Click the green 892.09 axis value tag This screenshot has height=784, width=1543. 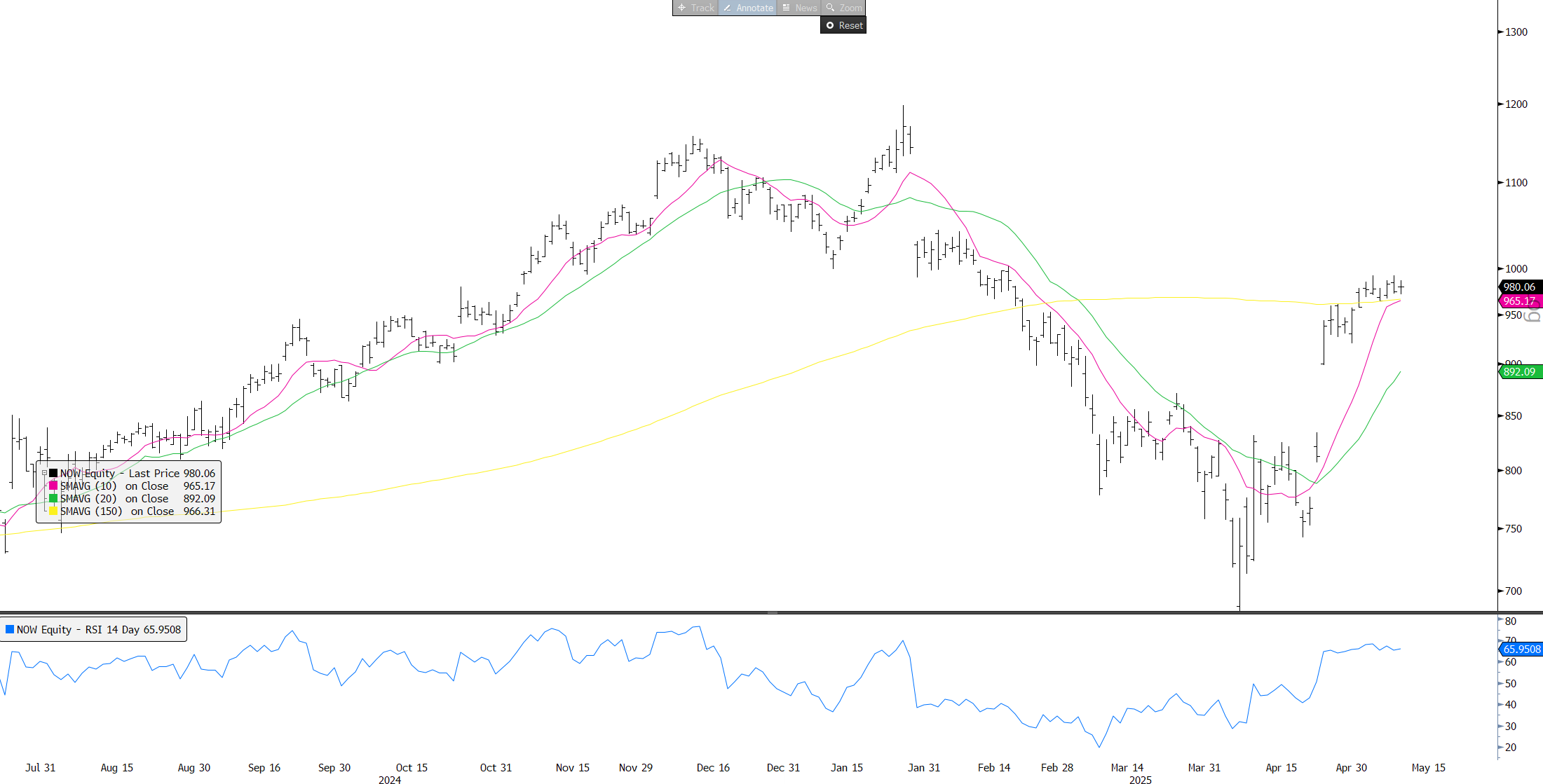point(1519,372)
